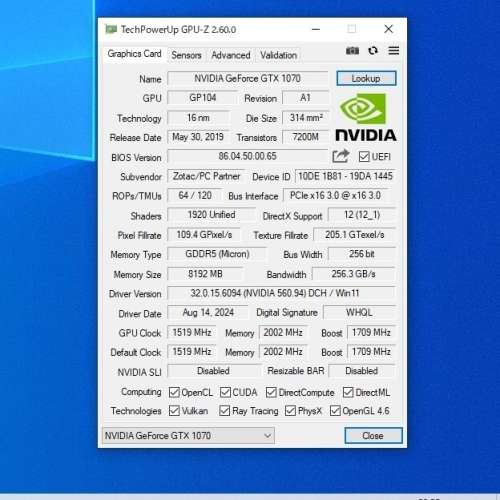Take a screenshot with the camera icon

[352, 51]
